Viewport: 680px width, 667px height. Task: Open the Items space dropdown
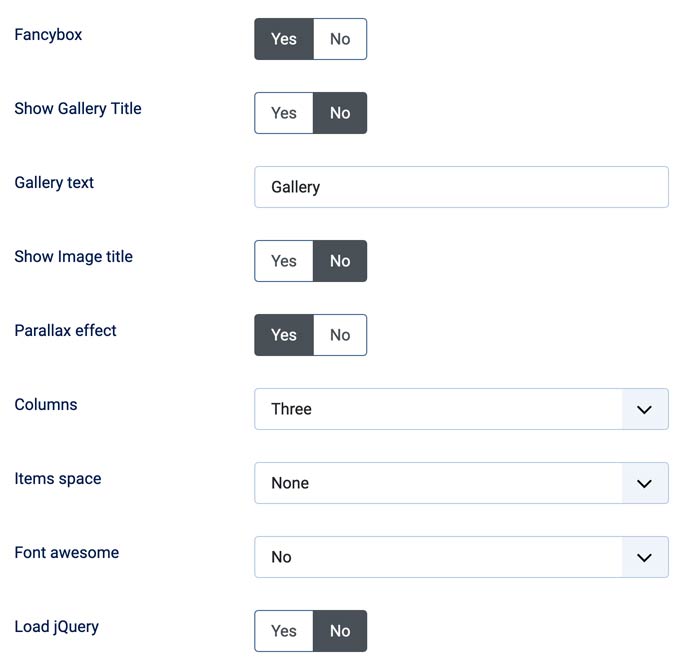click(x=438, y=483)
